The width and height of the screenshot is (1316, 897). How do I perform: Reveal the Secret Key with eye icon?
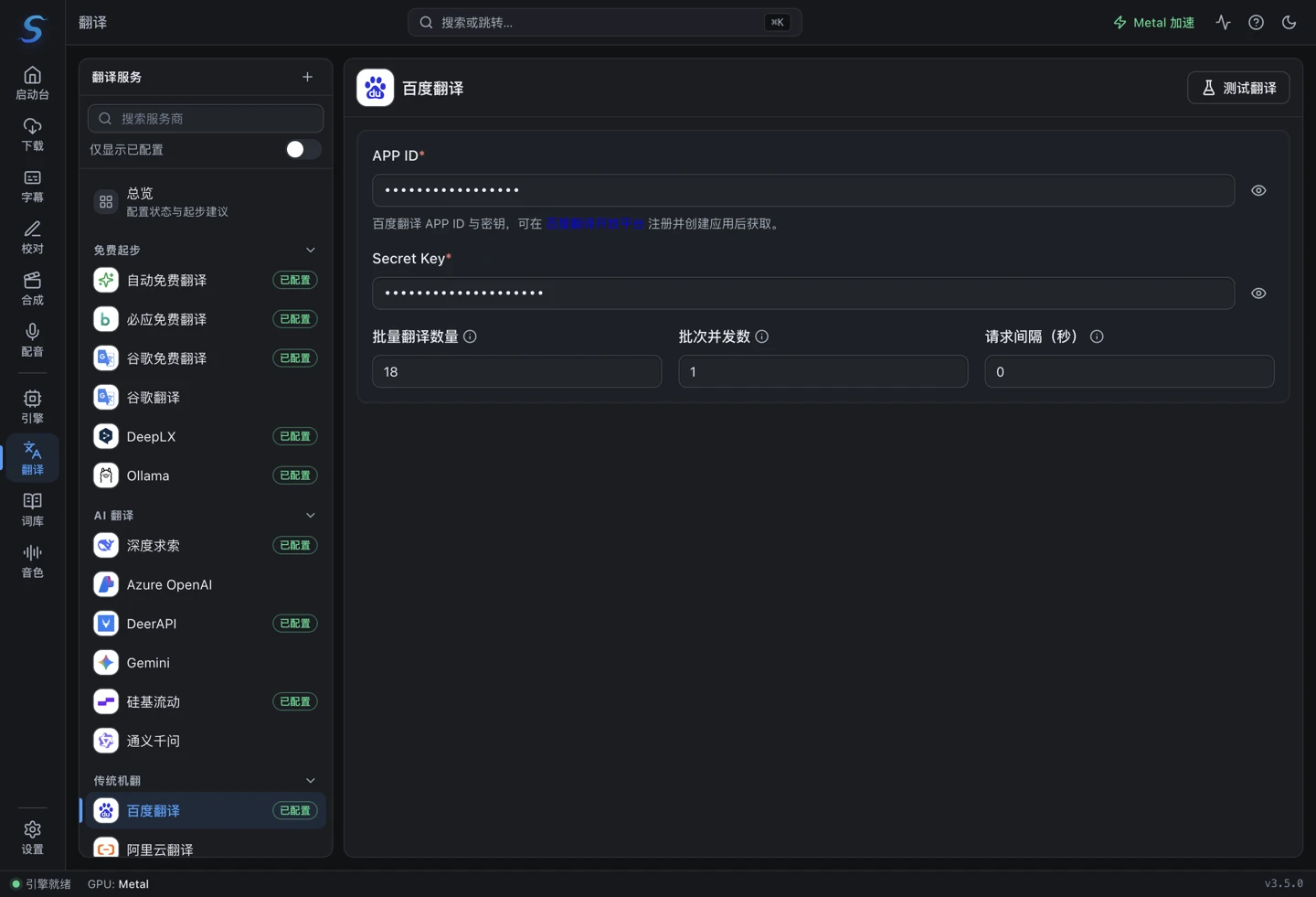coord(1258,294)
